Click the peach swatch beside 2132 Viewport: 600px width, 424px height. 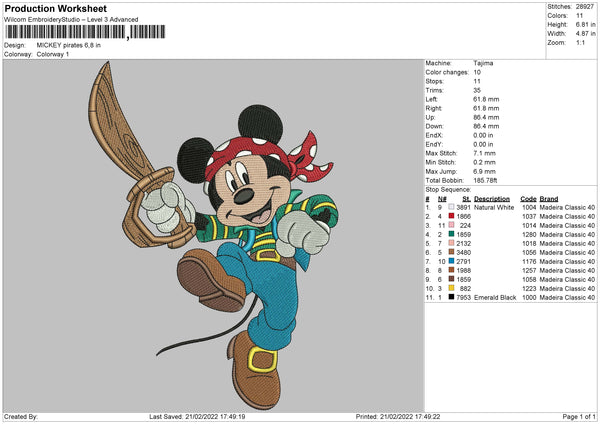(452, 243)
